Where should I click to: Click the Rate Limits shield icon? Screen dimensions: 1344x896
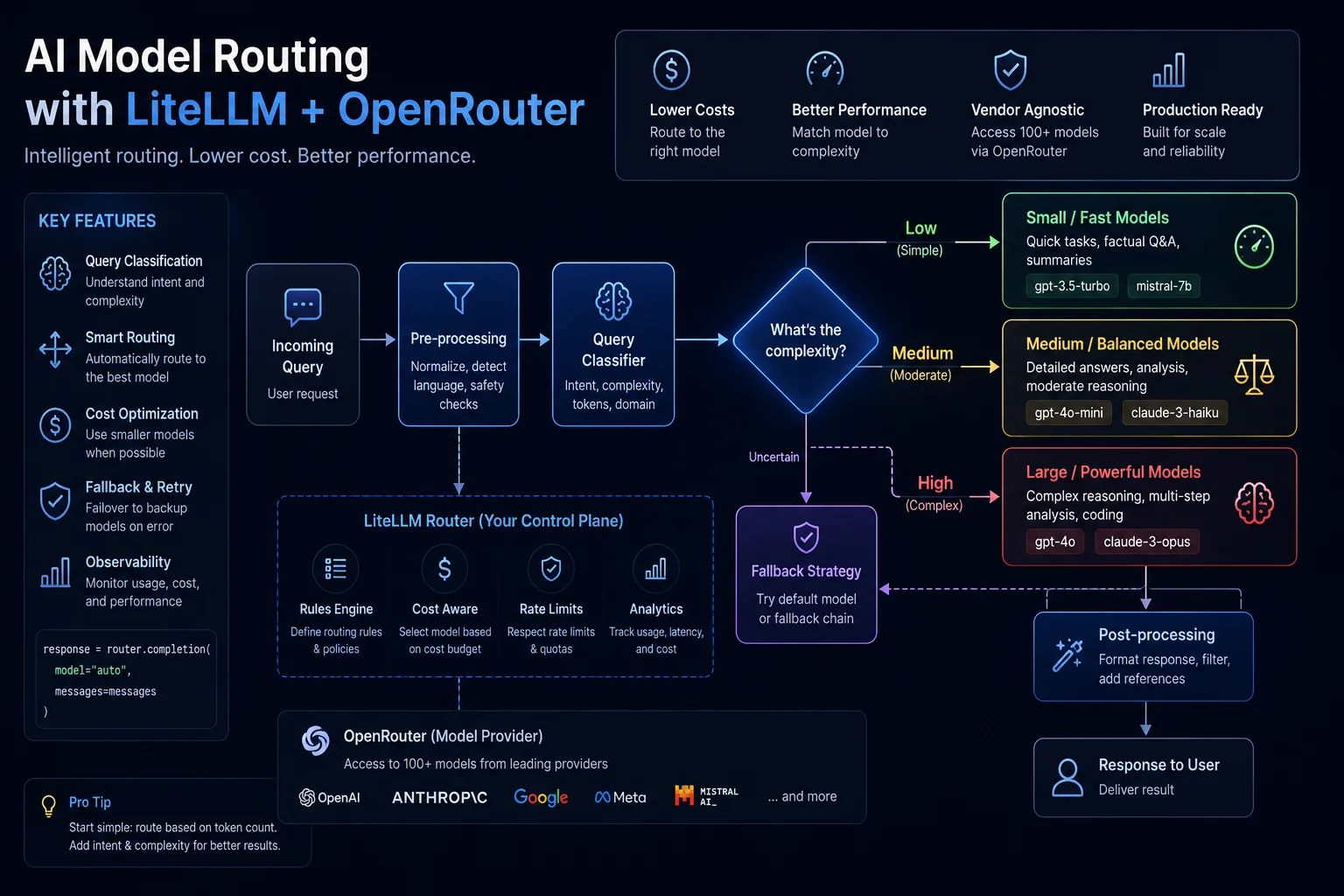551,569
